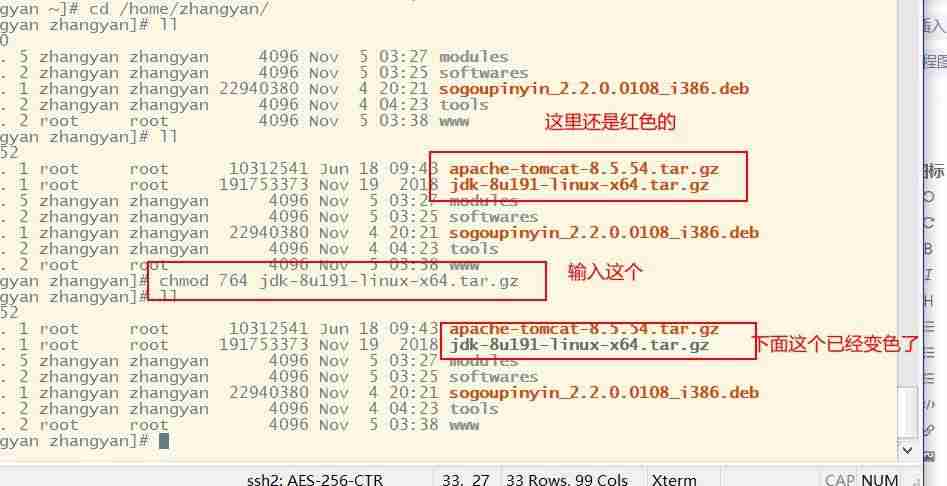
Task: Click the "Xterm" status bar entry
Action: pyautogui.click(x=674, y=481)
